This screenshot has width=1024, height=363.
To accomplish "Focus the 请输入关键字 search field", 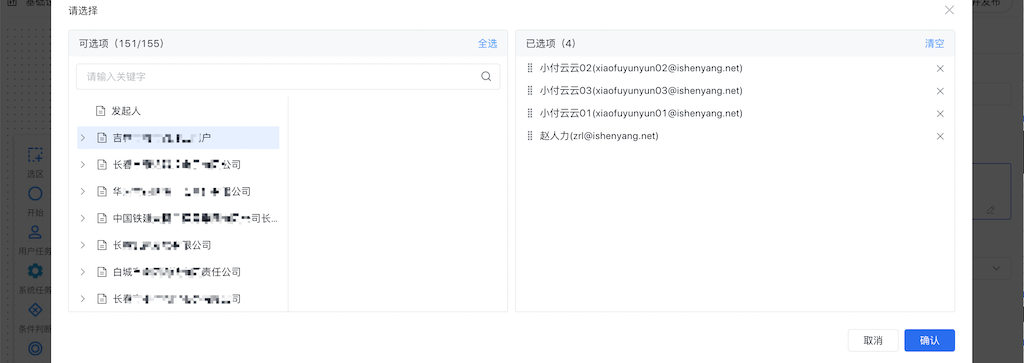I will click(x=288, y=76).
